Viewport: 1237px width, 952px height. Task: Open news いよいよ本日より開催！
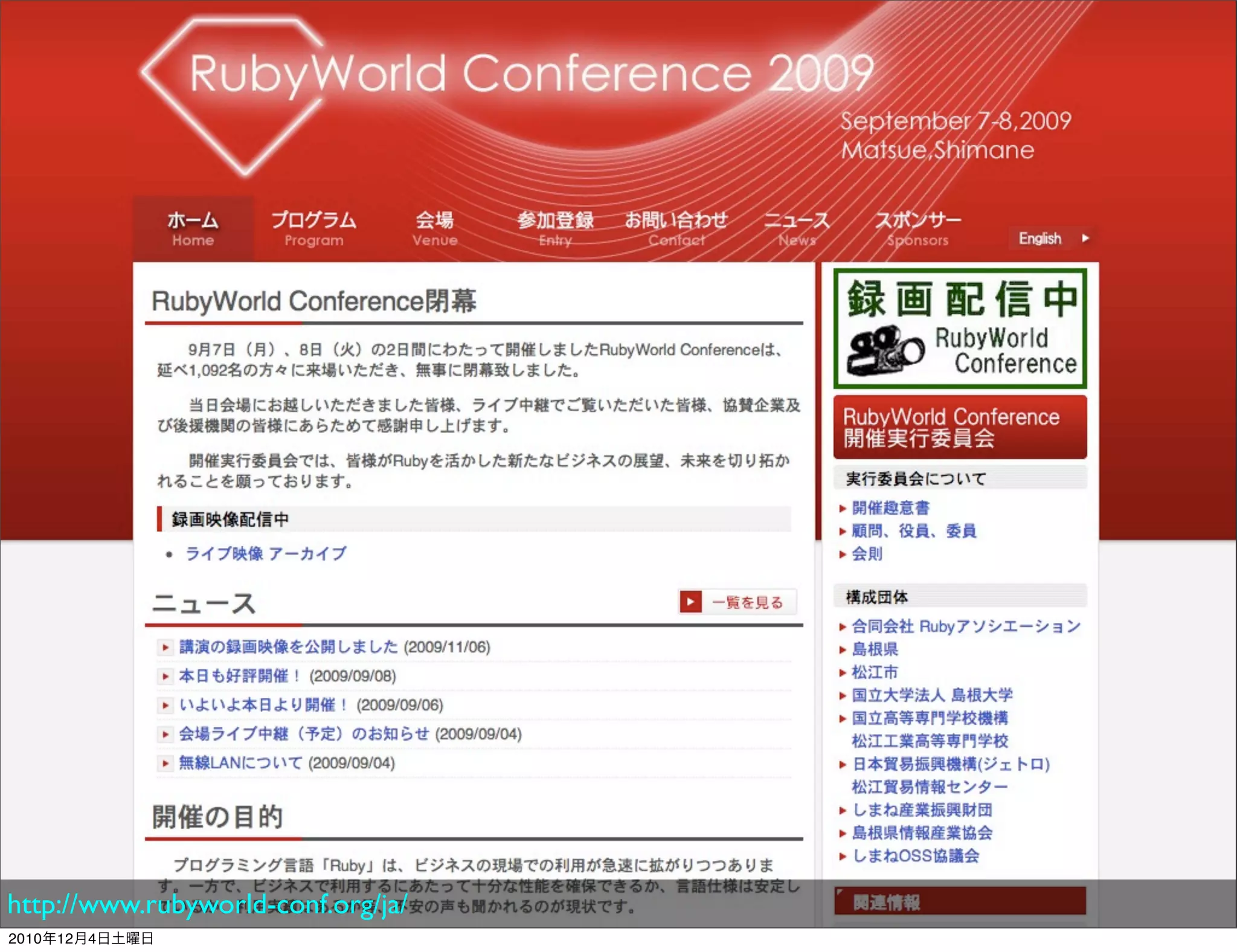point(264,705)
